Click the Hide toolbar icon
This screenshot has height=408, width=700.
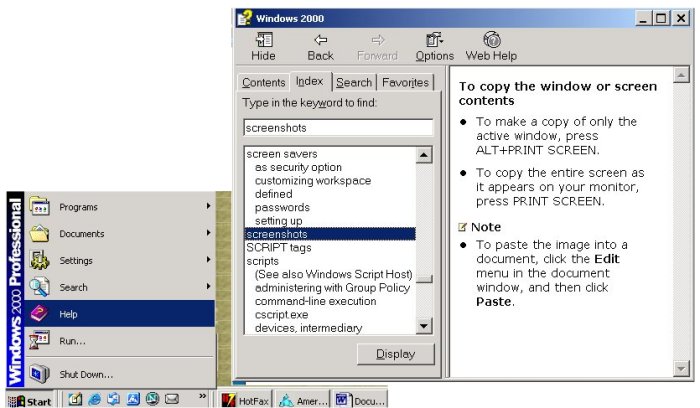coord(264,46)
